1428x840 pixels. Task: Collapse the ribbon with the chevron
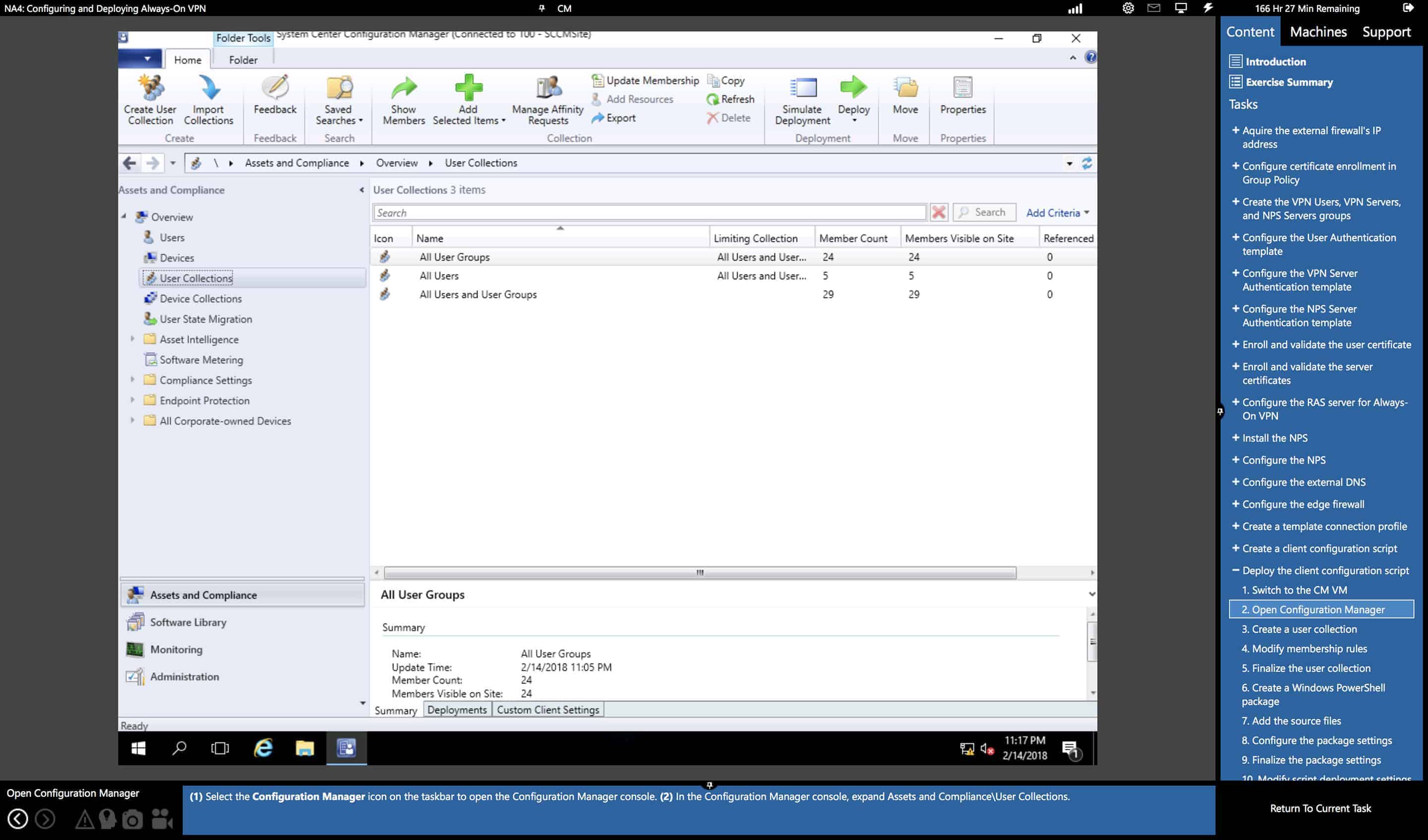point(1072,58)
